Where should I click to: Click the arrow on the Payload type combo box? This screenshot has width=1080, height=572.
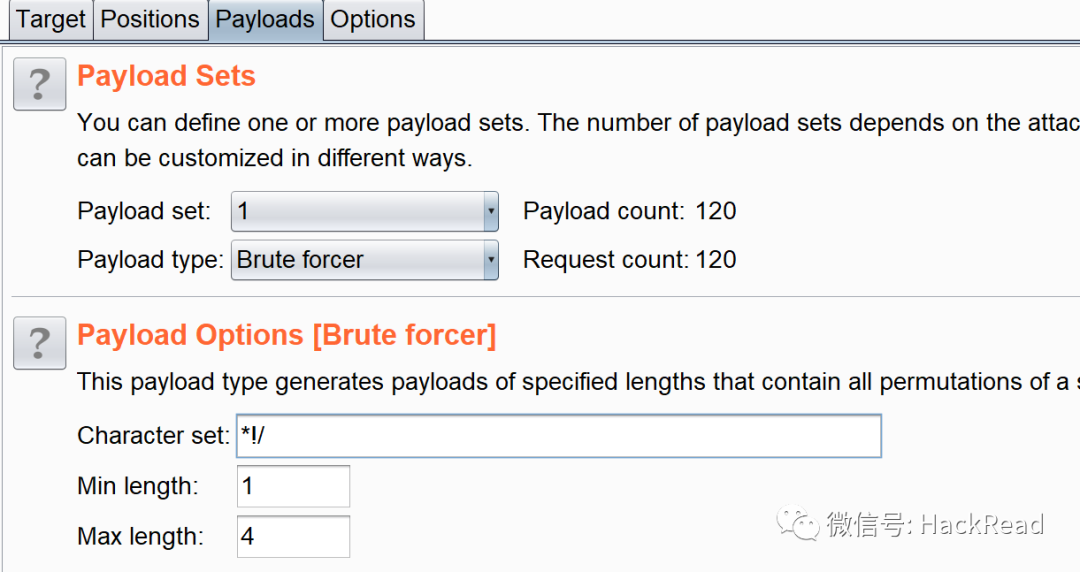point(490,260)
